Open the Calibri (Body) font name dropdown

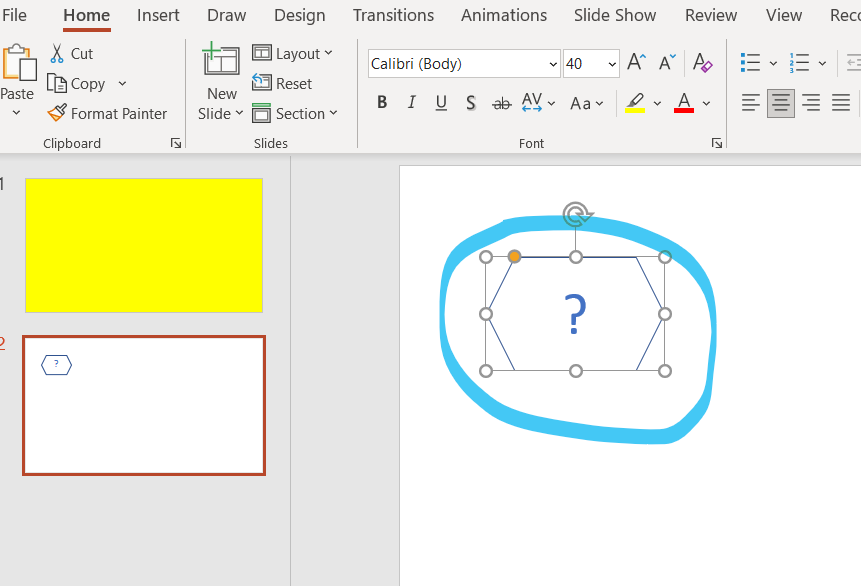click(553, 64)
